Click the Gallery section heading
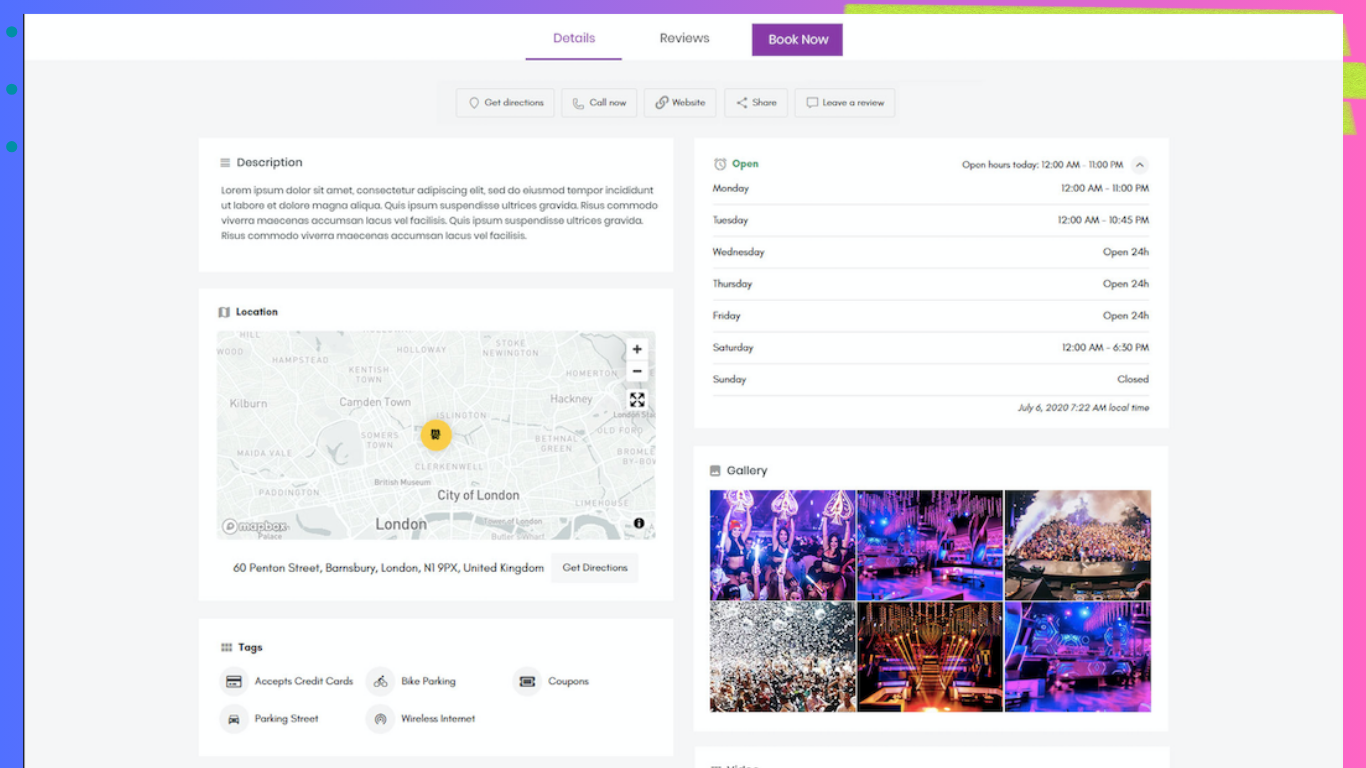 tap(747, 471)
